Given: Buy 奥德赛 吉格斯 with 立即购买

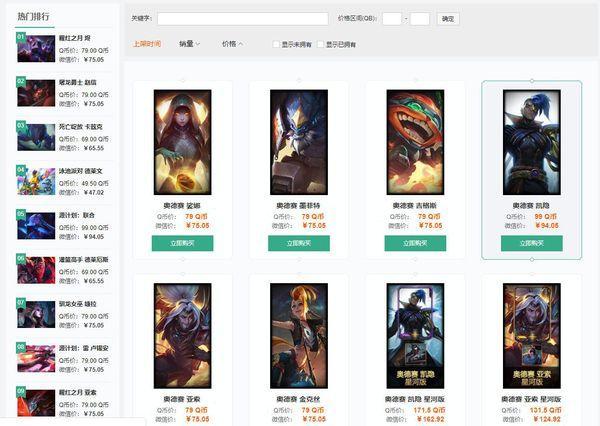Looking at the screenshot, I should [x=415, y=243].
